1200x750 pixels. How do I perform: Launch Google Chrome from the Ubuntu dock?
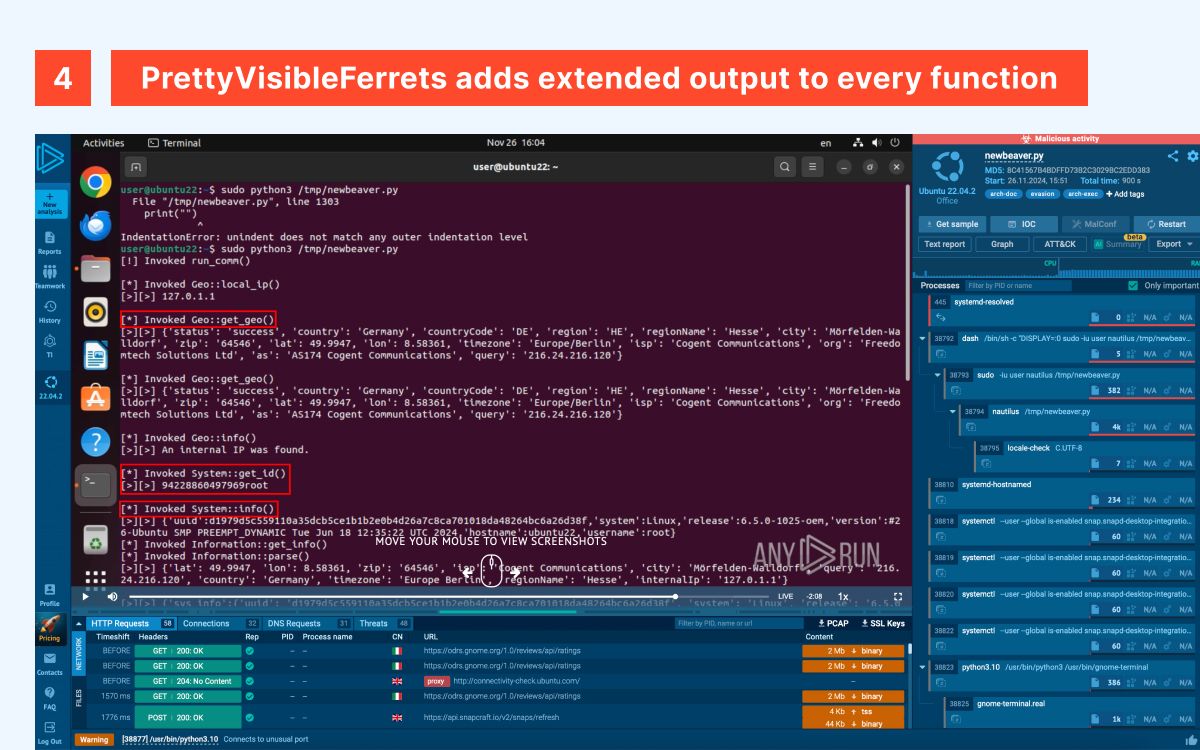point(96,182)
